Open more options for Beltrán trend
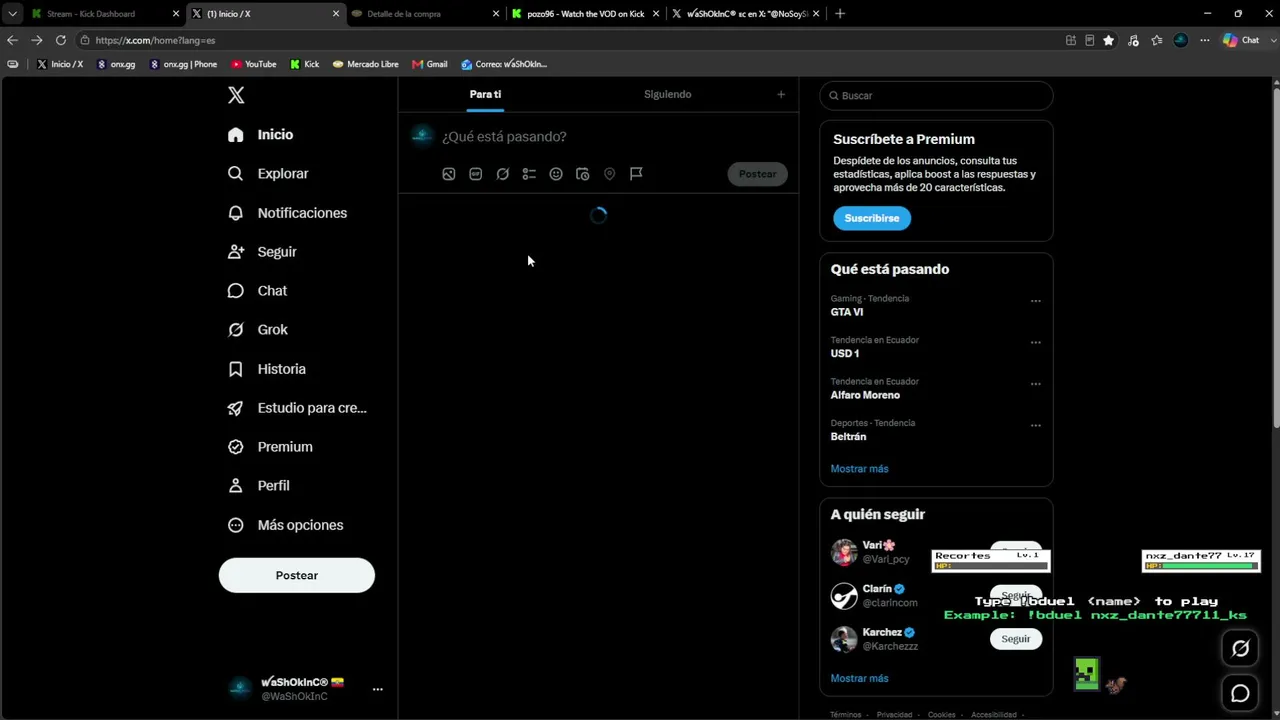Image resolution: width=1280 pixels, height=720 pixels. coord(1036,425)
